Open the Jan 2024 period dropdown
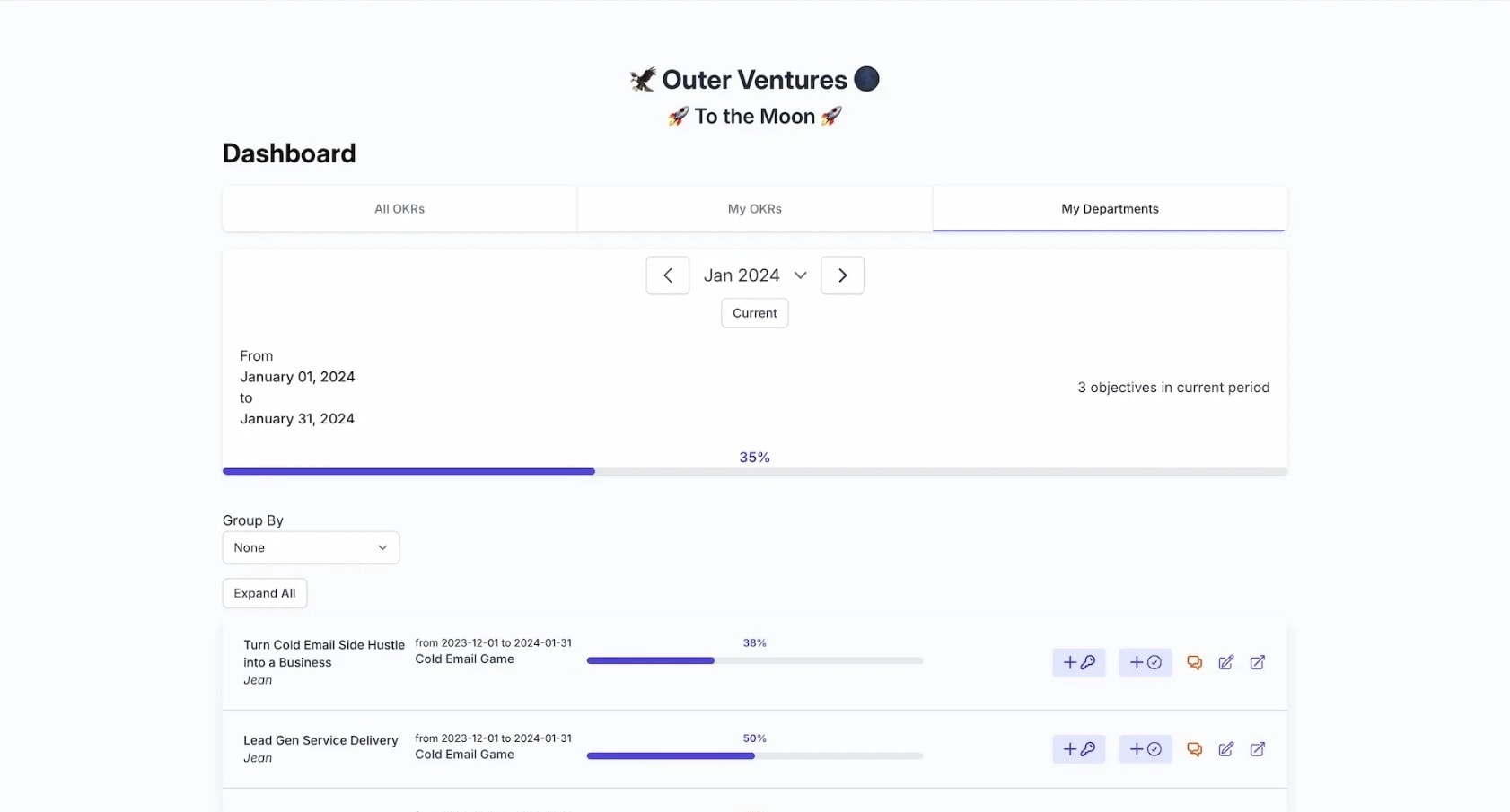 tap(755, 275)
